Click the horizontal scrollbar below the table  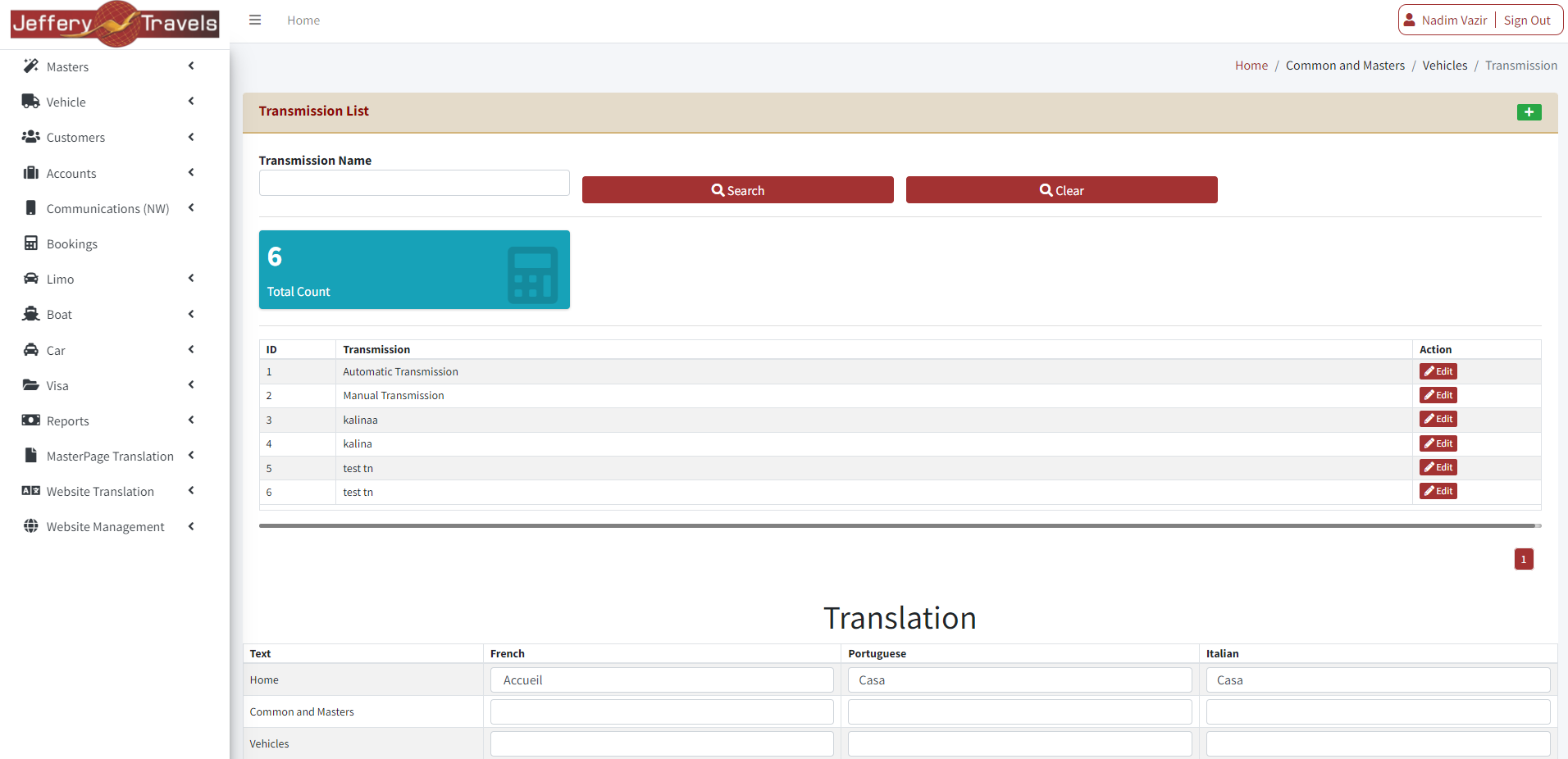896,525
